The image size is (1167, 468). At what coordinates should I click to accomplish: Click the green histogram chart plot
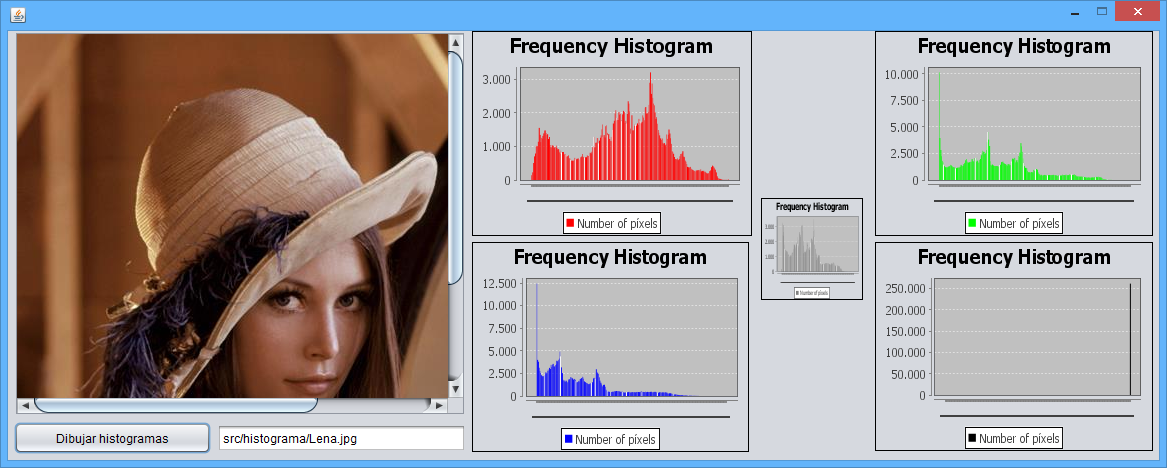point(1035,124)
